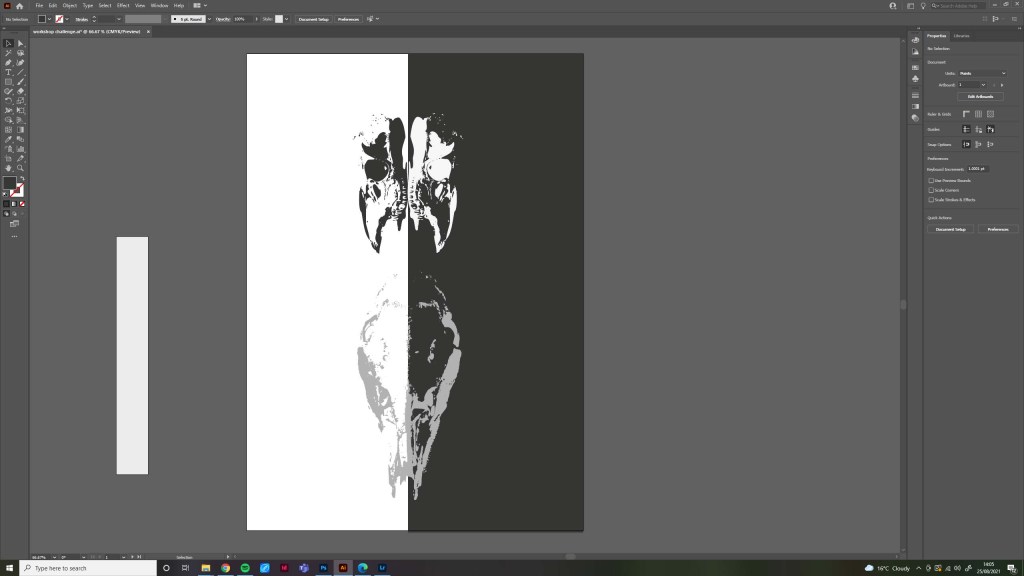Show rulers in Ruler & Grids
This screenshot has height=576, width=1024.
[x=966, y=114]
